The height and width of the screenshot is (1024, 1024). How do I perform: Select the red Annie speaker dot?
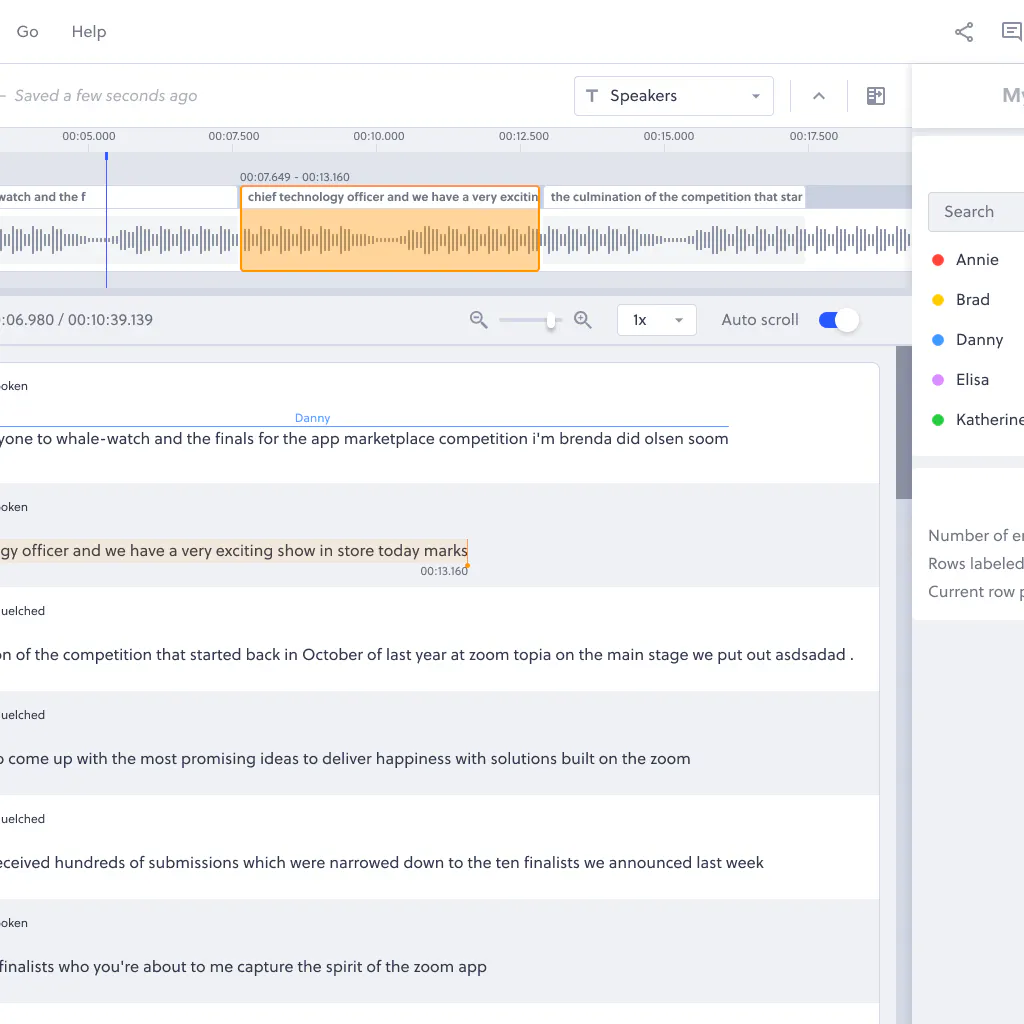pos(938,260)
